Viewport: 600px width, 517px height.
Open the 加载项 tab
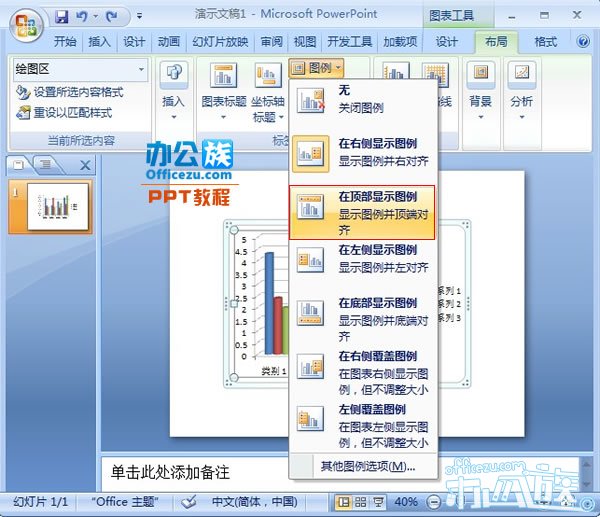tap(400, 41)
